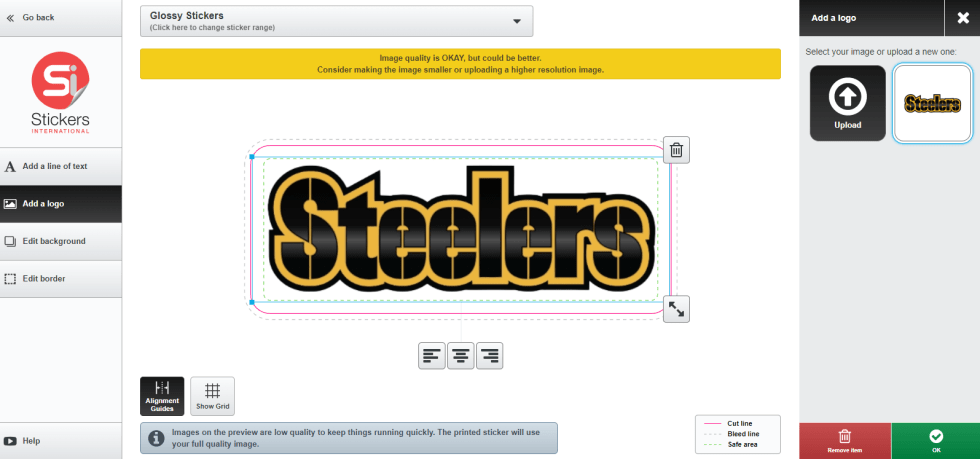Click the resize arrows handle icon
This screenshot has width=980, height=459.
tap(676, 309)
